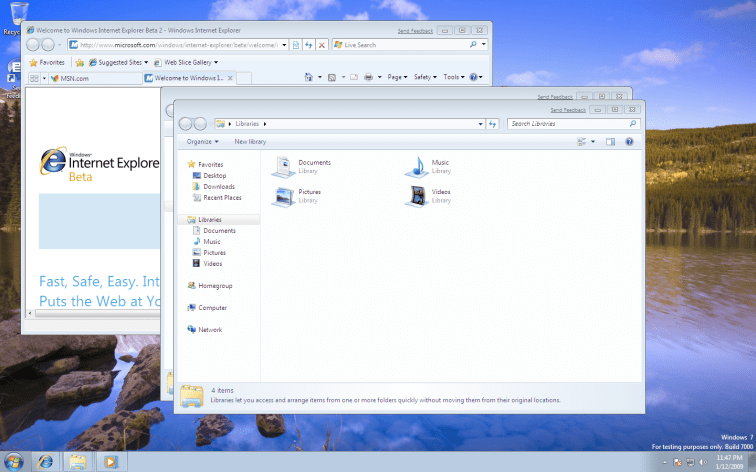The image size is (756, 472).
Task: Click the Add to Favorites Bar star icon
Action: [x=80, y=63]
